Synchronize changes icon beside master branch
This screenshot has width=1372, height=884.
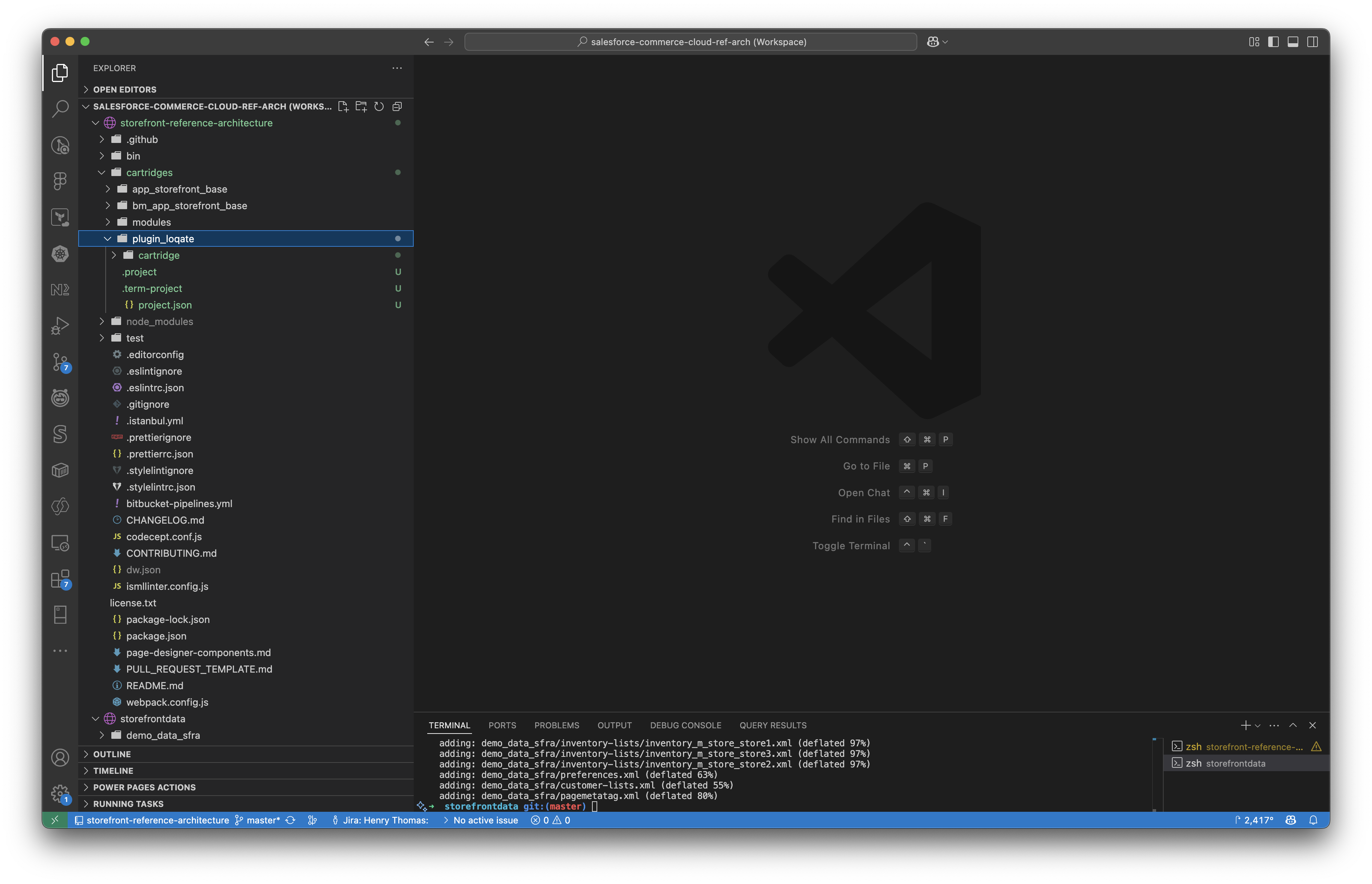(x=290, y=820)
